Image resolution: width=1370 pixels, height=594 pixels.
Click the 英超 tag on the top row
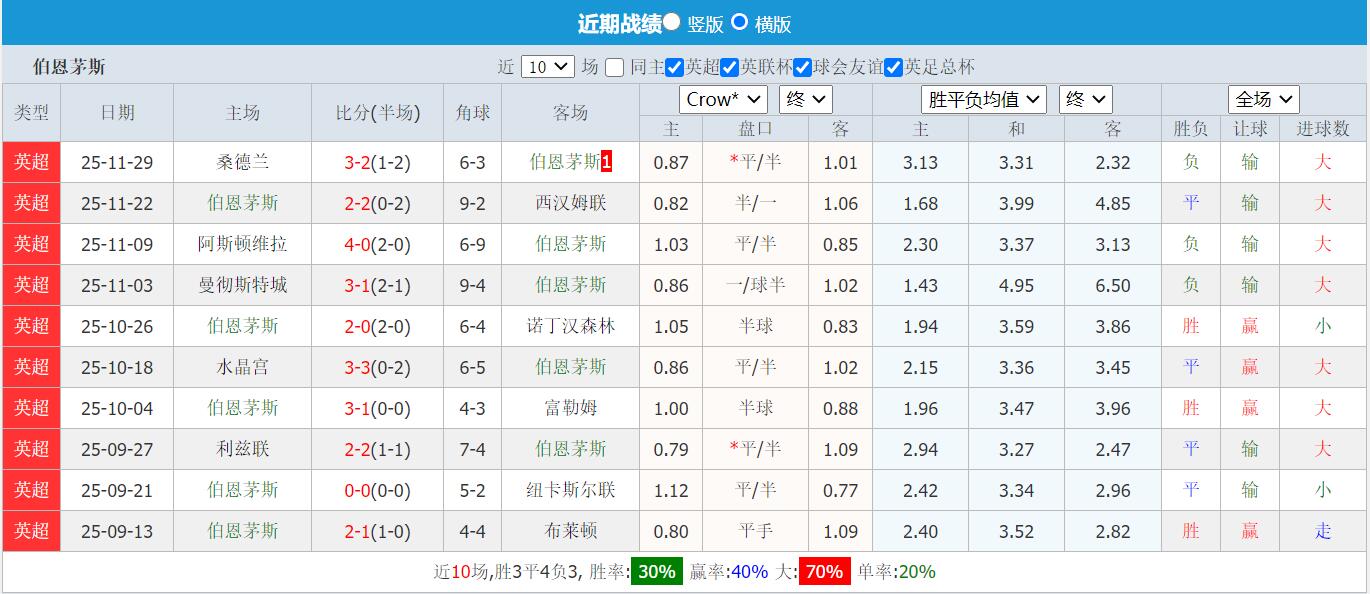coord(31,161)
